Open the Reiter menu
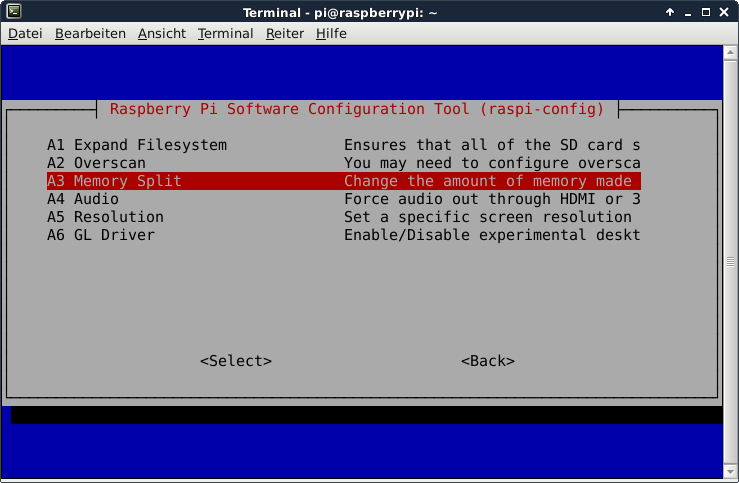The width and height of the screenshot is (739, 483). pos(285,33)
